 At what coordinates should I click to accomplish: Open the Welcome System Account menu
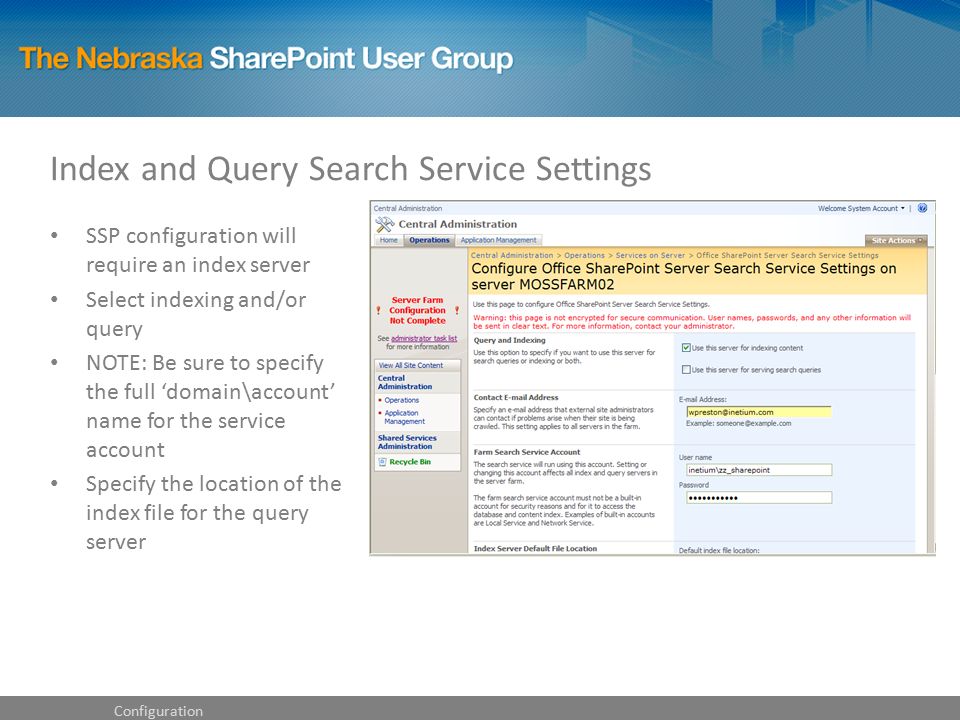click(861, 209)
